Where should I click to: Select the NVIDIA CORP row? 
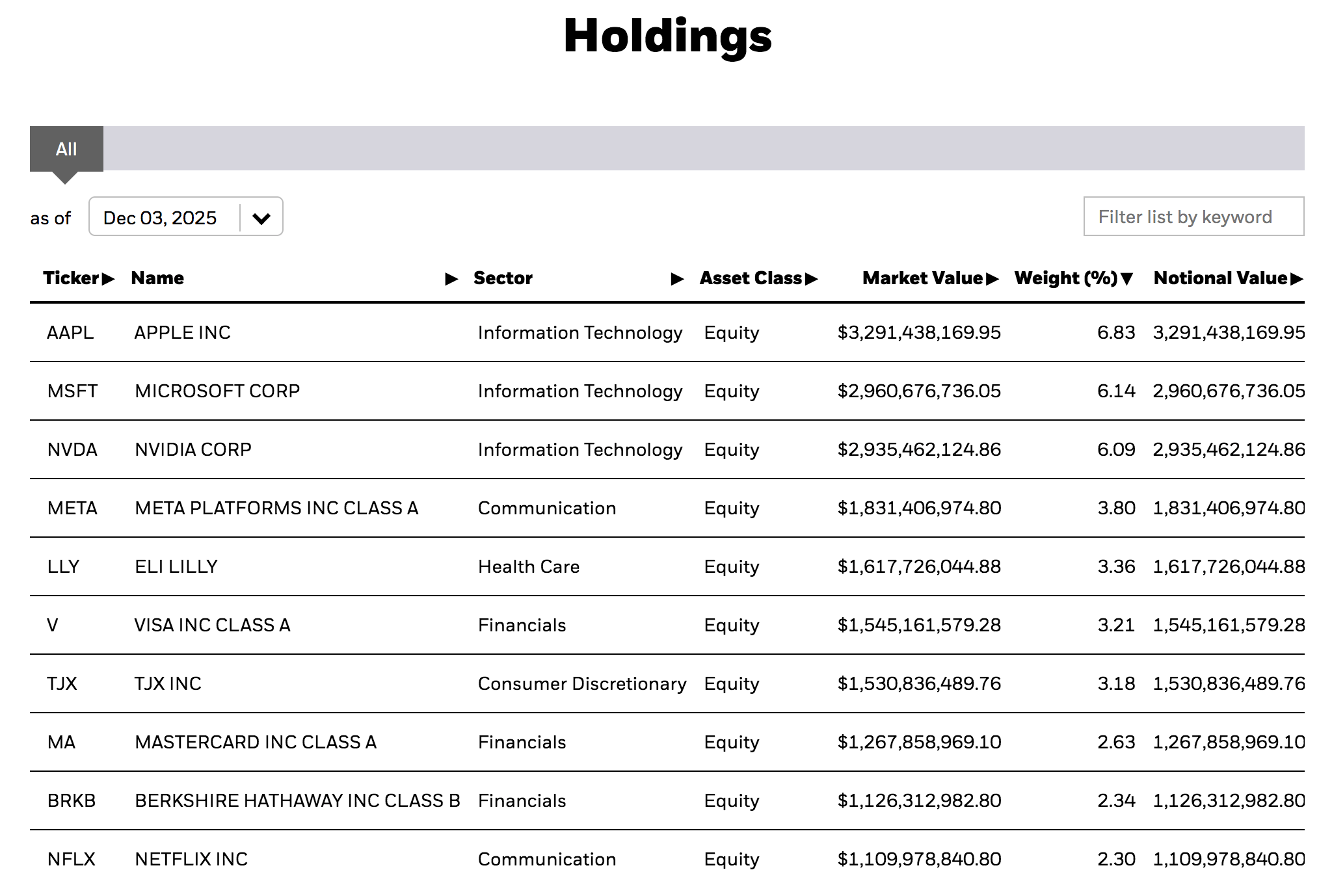[x=193, y=449]
